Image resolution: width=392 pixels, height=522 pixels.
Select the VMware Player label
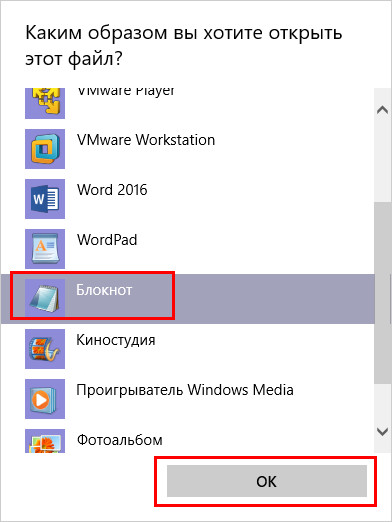point(126,91)
